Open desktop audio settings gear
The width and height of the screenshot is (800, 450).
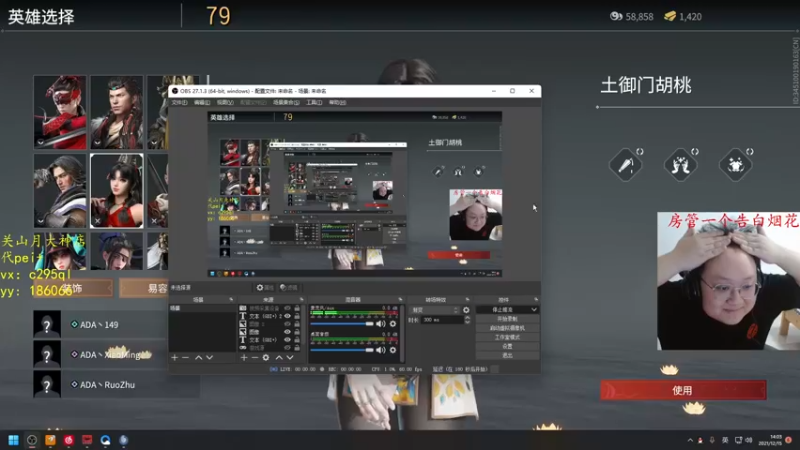393,350
